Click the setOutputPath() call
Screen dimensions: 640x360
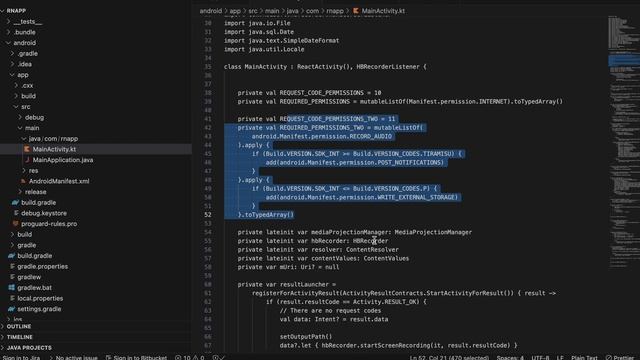point(306,337)
